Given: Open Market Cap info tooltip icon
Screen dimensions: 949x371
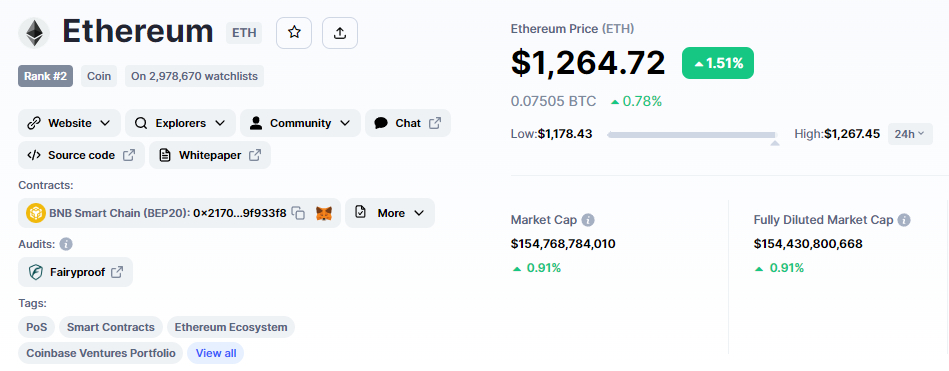Looking at the screenshot, I should pos(588,220).
